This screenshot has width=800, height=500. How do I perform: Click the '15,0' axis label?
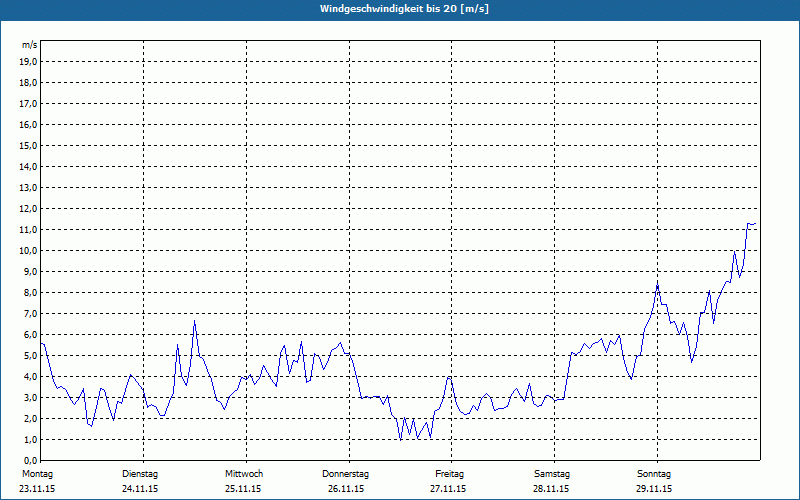[28, 145]
